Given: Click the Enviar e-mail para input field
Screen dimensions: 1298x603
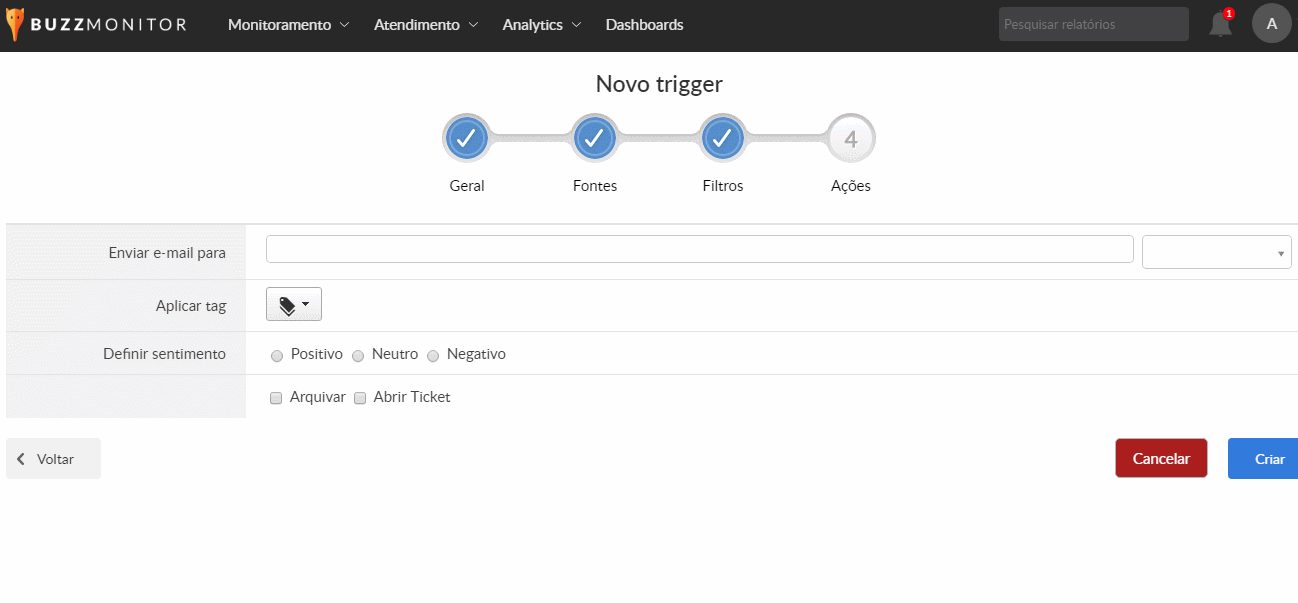Looking at the screenshot, I should click(699, 249).
